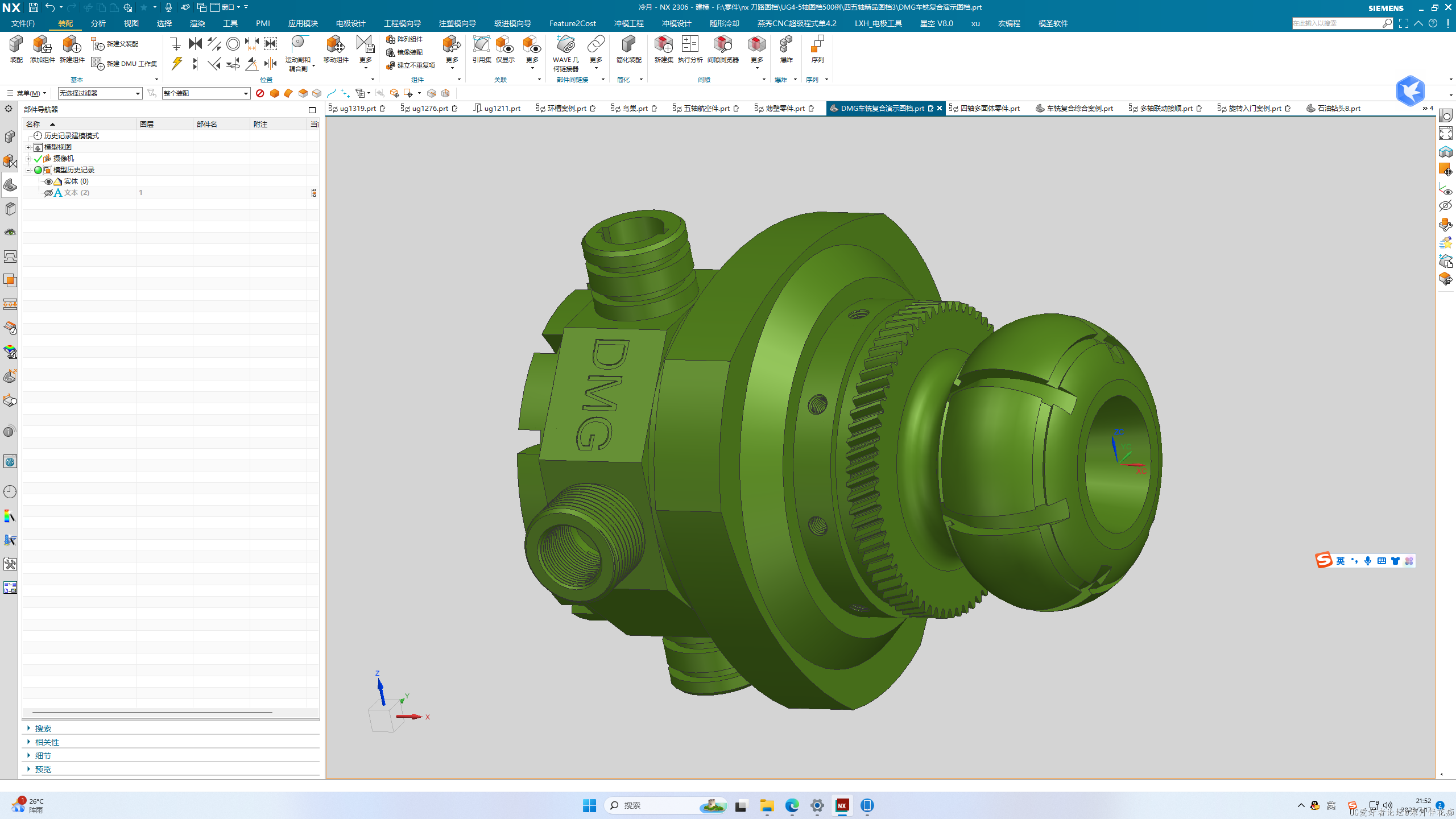The image size is (1456, 819).
Task: Switch to the 视图 ribbon tab
Action: click(131, 23)
